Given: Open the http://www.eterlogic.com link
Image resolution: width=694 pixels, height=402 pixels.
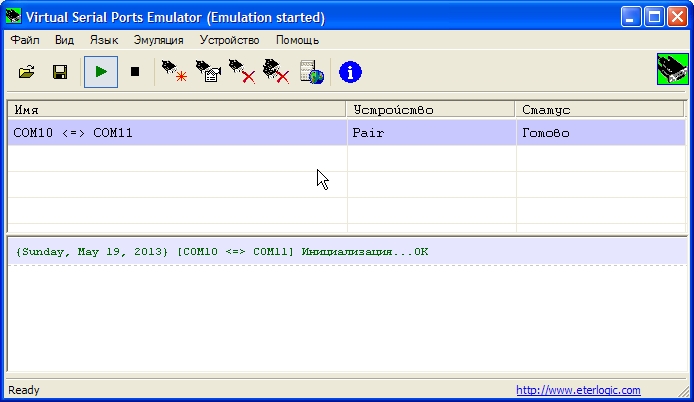Looking at the screenshot, I should 578,390.
